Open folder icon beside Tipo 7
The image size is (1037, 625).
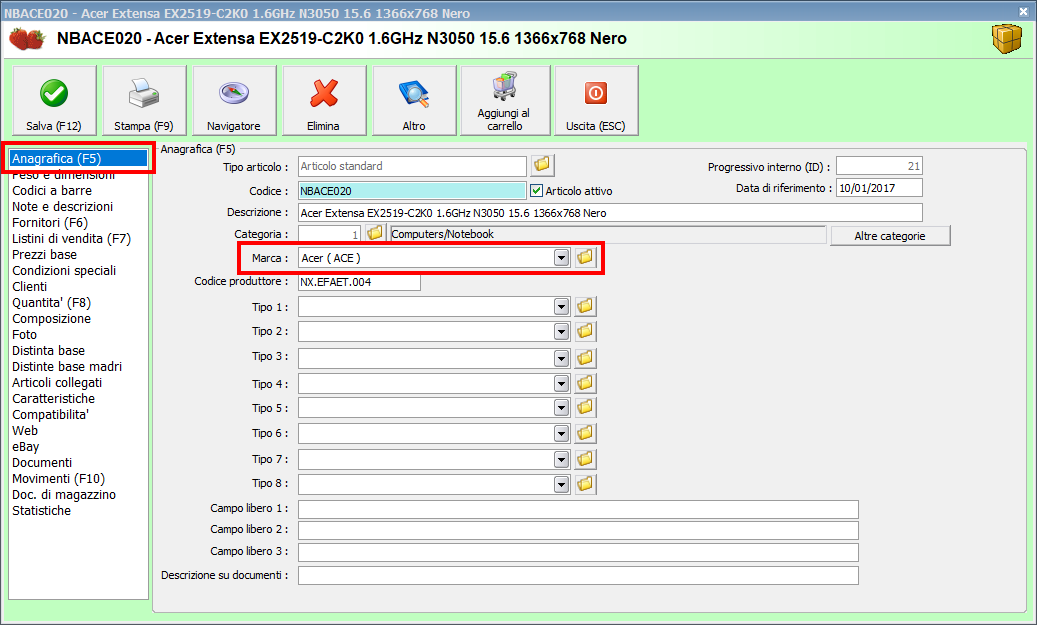(x=585, y=458)
